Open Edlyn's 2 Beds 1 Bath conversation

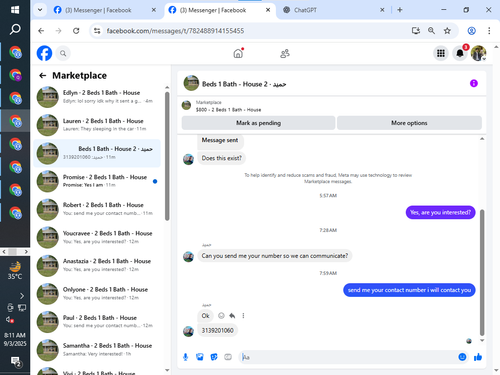(97, 97)
